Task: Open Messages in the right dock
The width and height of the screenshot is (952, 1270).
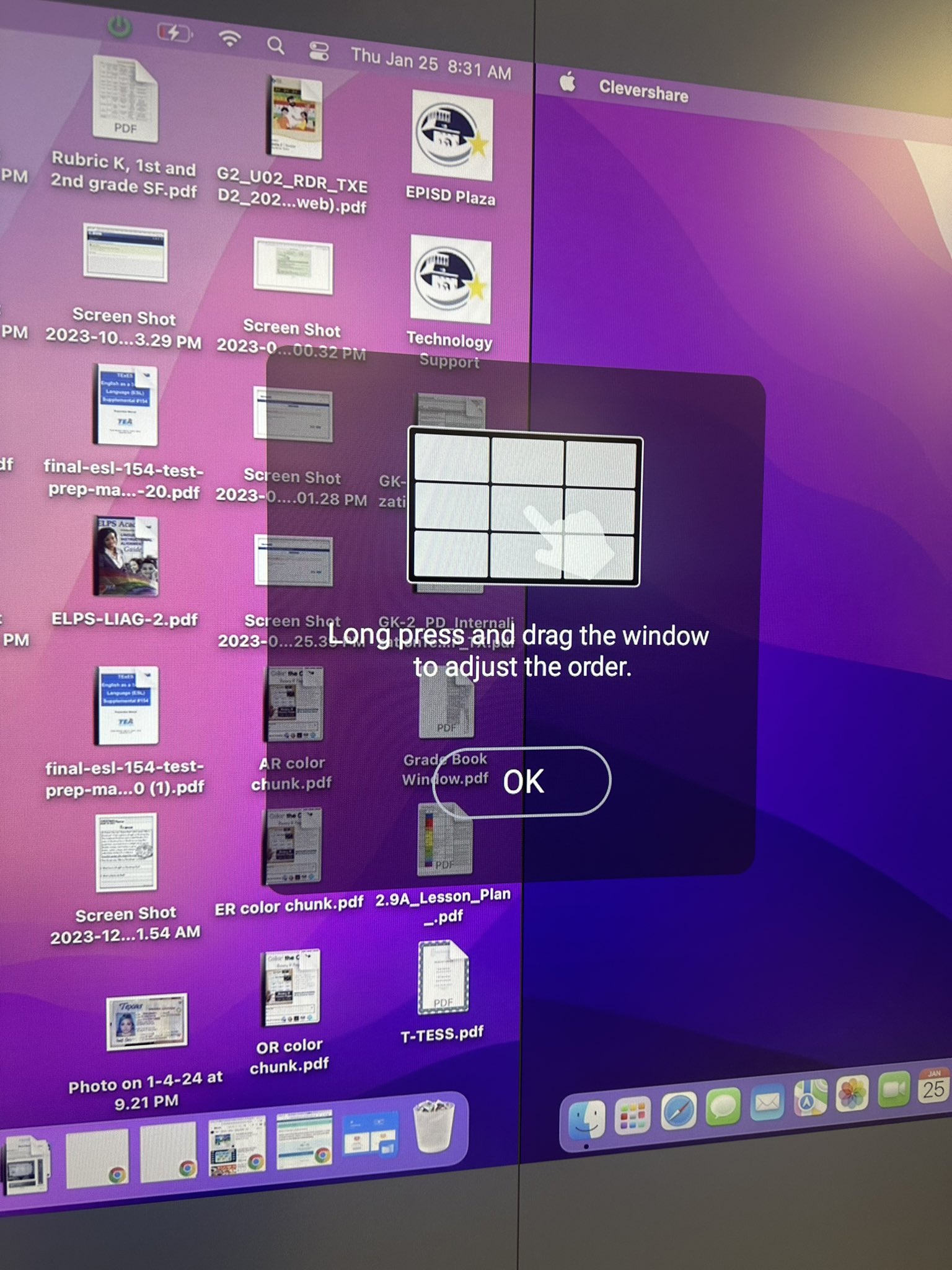Action: click(723, 1107)
